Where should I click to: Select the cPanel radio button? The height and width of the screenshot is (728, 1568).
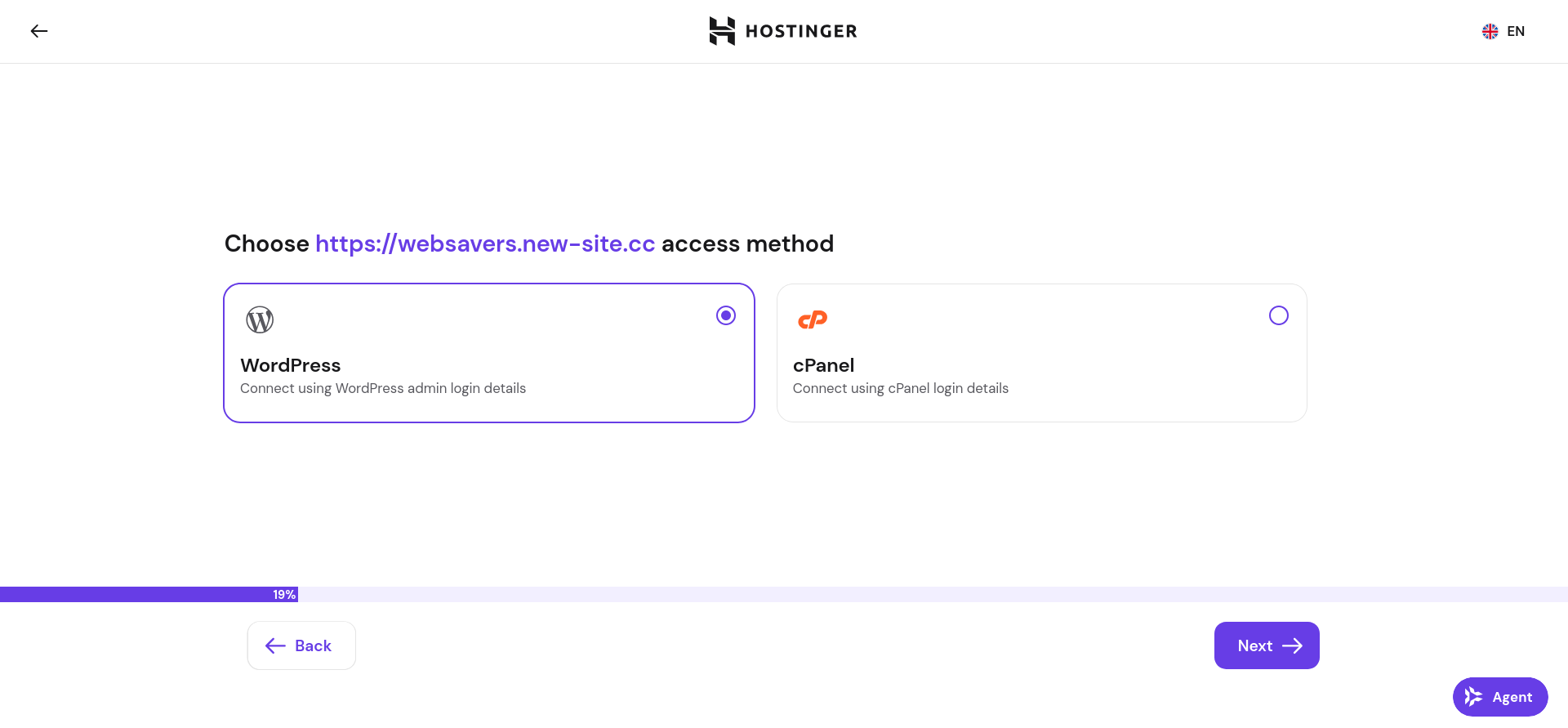(1279, 315)
